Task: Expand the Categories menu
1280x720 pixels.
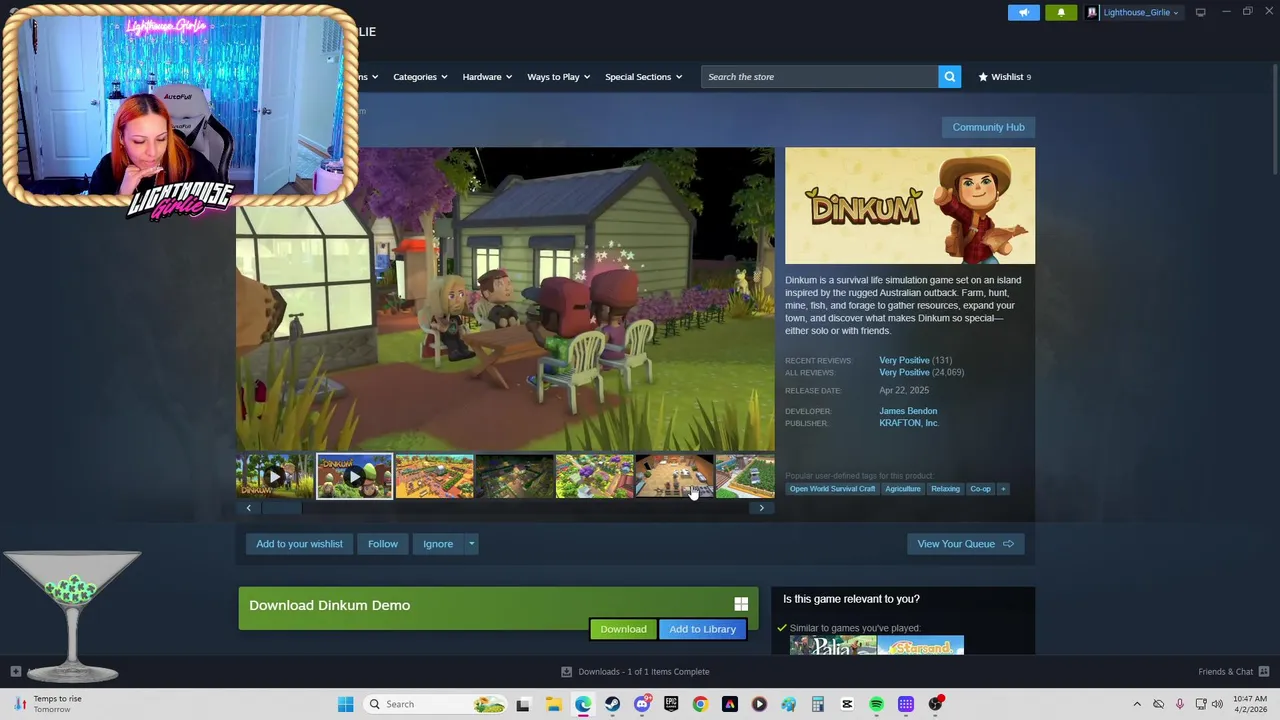Action: pyautogui.click(x=420, y=77)
